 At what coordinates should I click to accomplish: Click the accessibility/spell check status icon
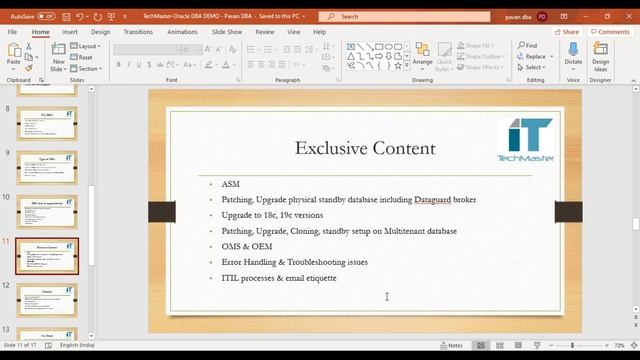[48, 345]
